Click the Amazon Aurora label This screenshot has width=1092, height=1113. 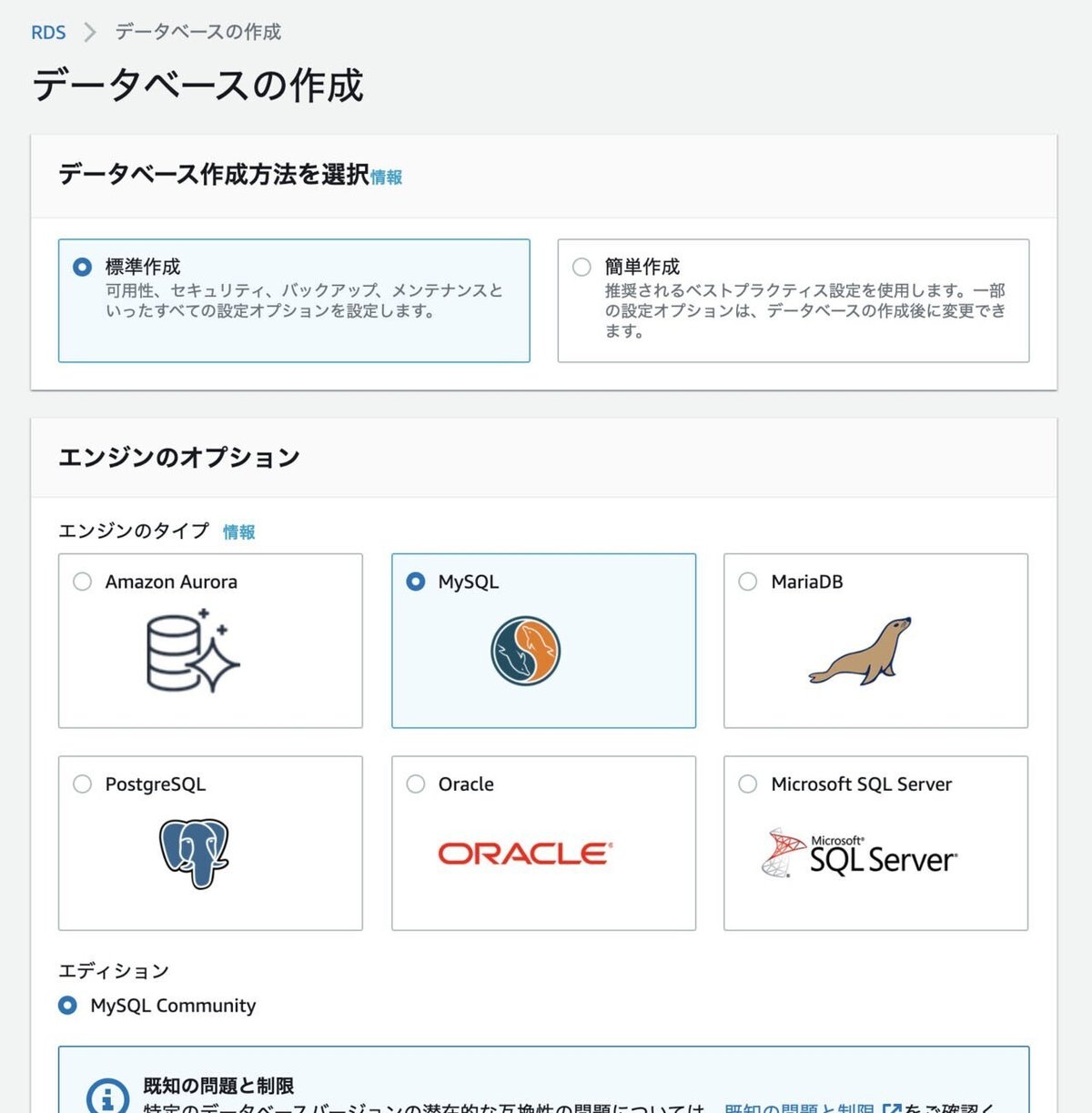171,582
